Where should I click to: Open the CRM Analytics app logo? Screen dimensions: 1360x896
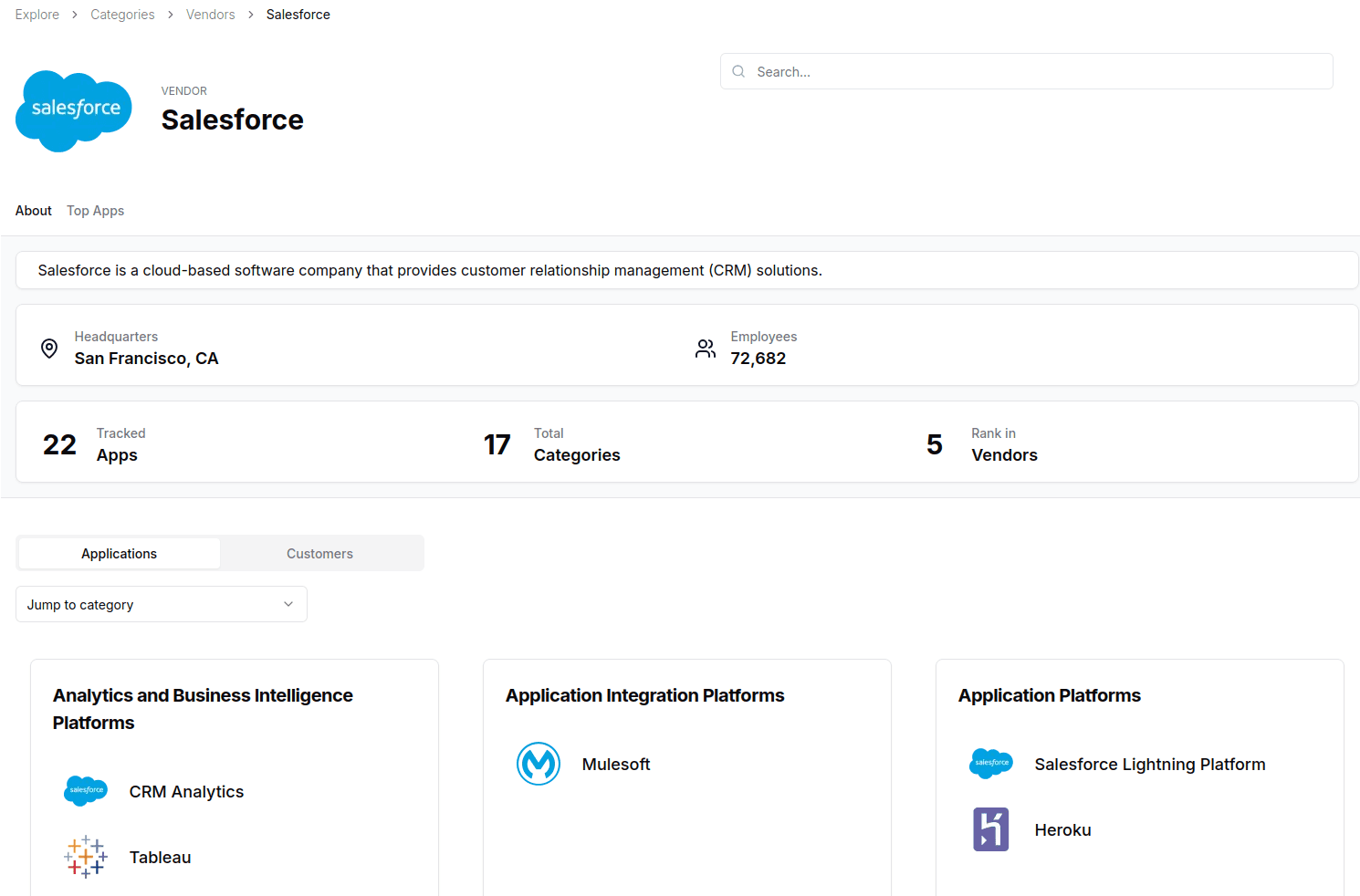[86, 790]
